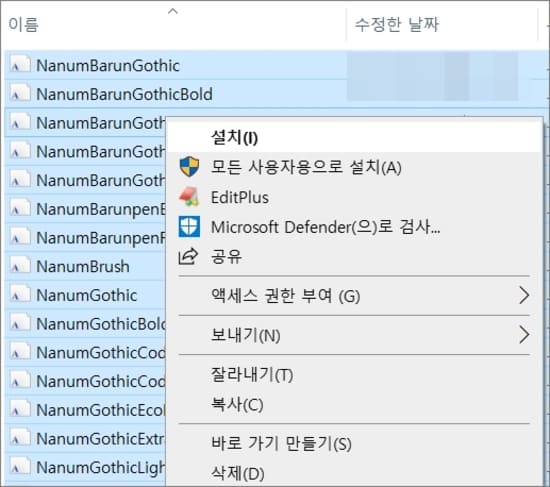Click the NanumGothic font file icon

[x=20, y=295]
